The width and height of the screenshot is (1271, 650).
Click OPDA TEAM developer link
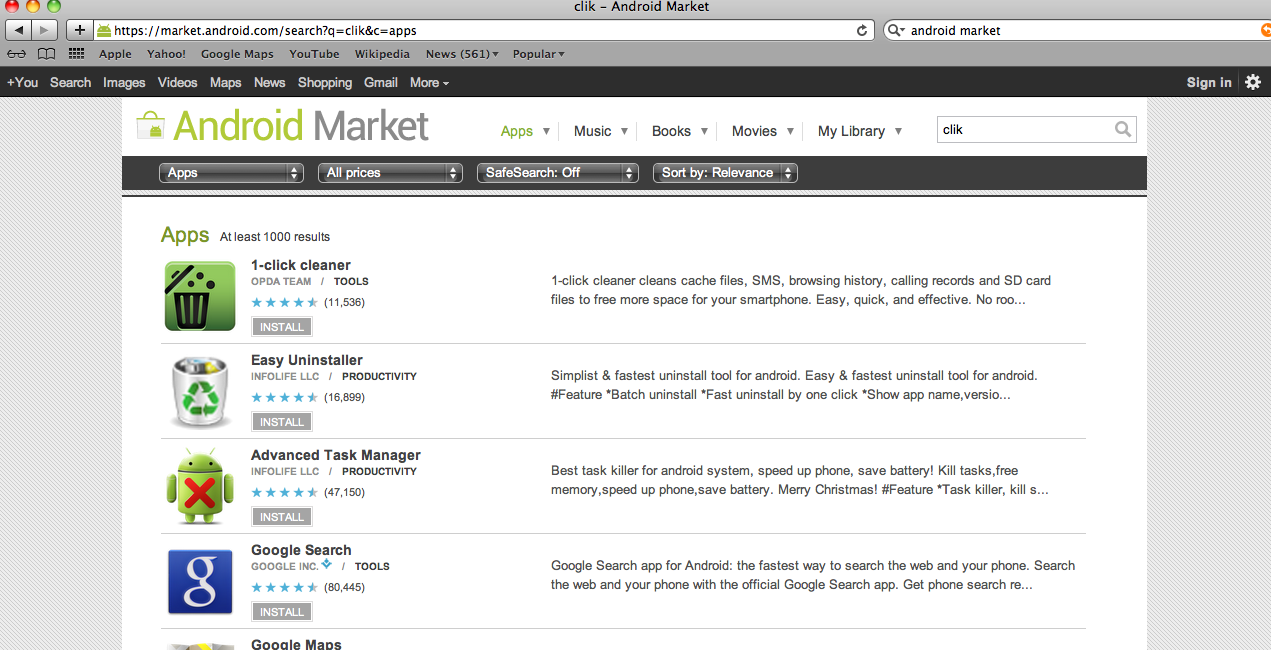281,282
